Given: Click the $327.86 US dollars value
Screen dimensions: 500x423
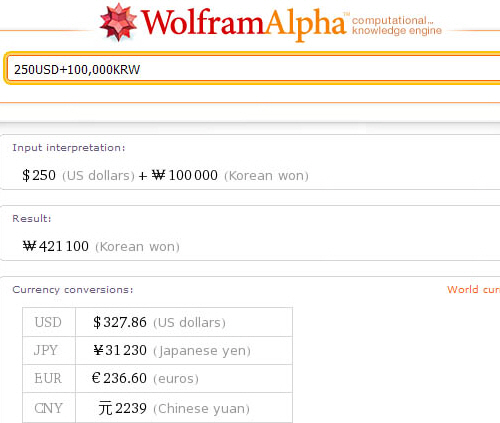Looking at the screenshot, I should tap(159, 322).
